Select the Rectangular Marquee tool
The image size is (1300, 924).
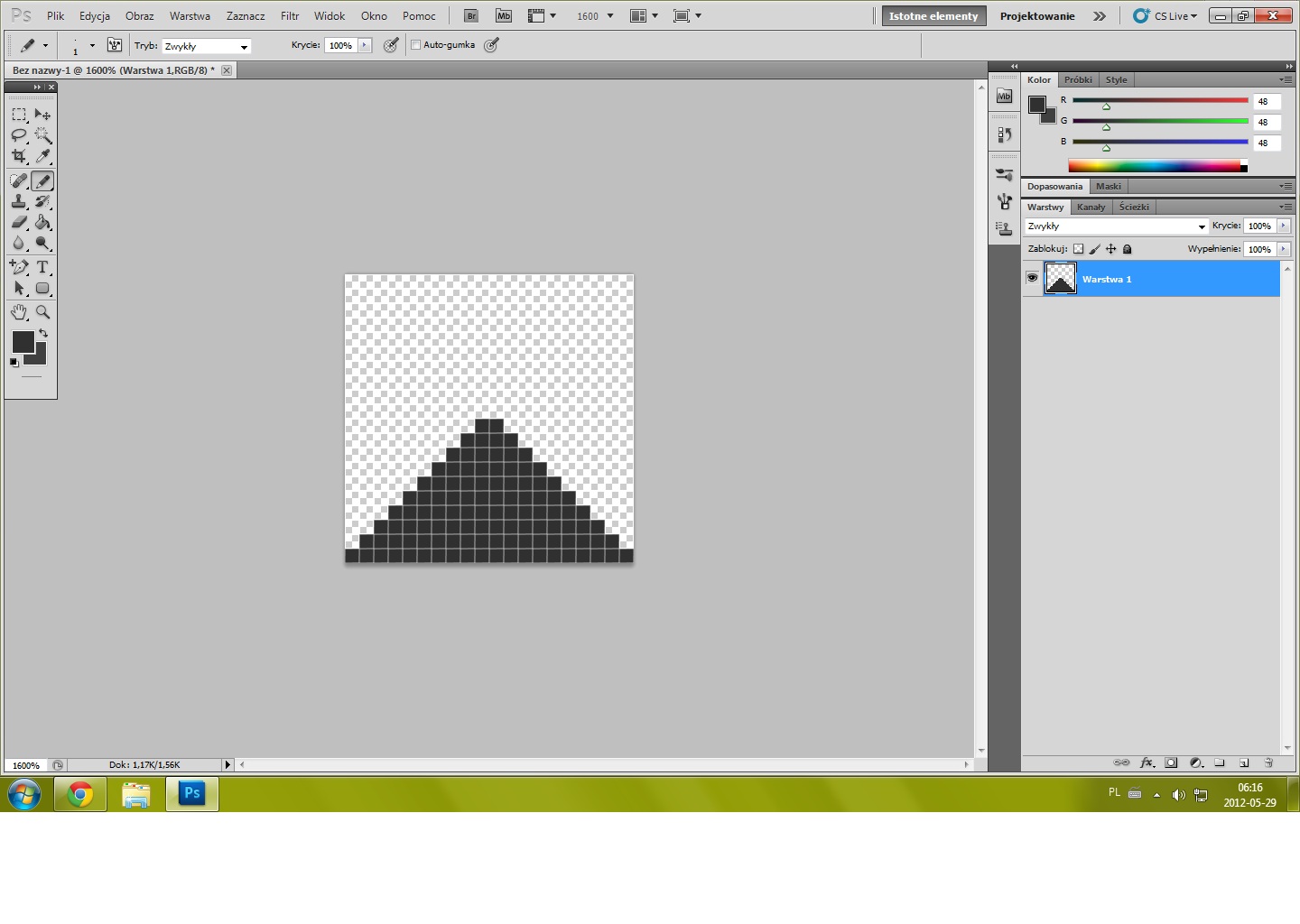19,115
